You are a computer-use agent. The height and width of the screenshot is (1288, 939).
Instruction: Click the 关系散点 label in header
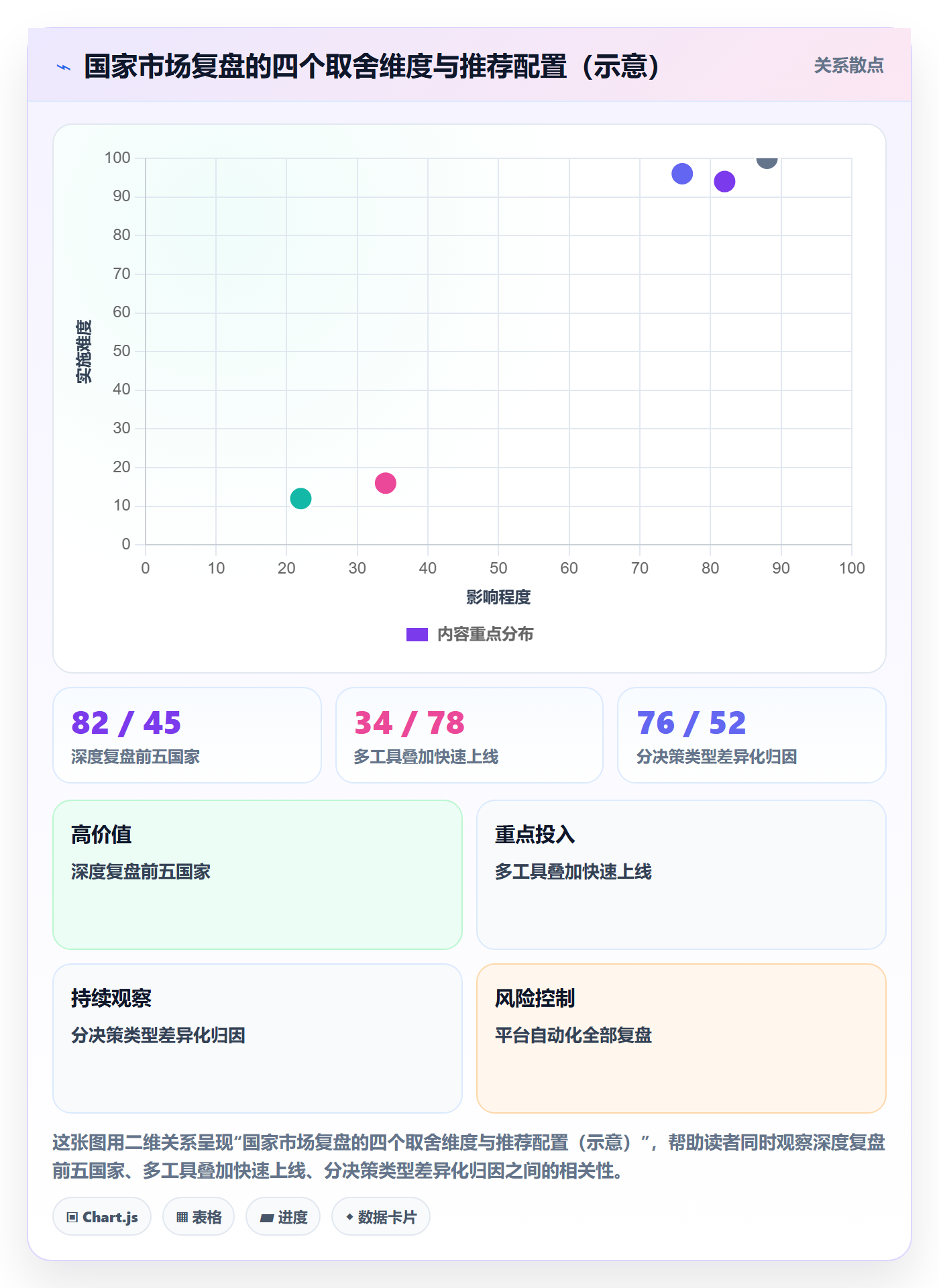coord(848,66)
